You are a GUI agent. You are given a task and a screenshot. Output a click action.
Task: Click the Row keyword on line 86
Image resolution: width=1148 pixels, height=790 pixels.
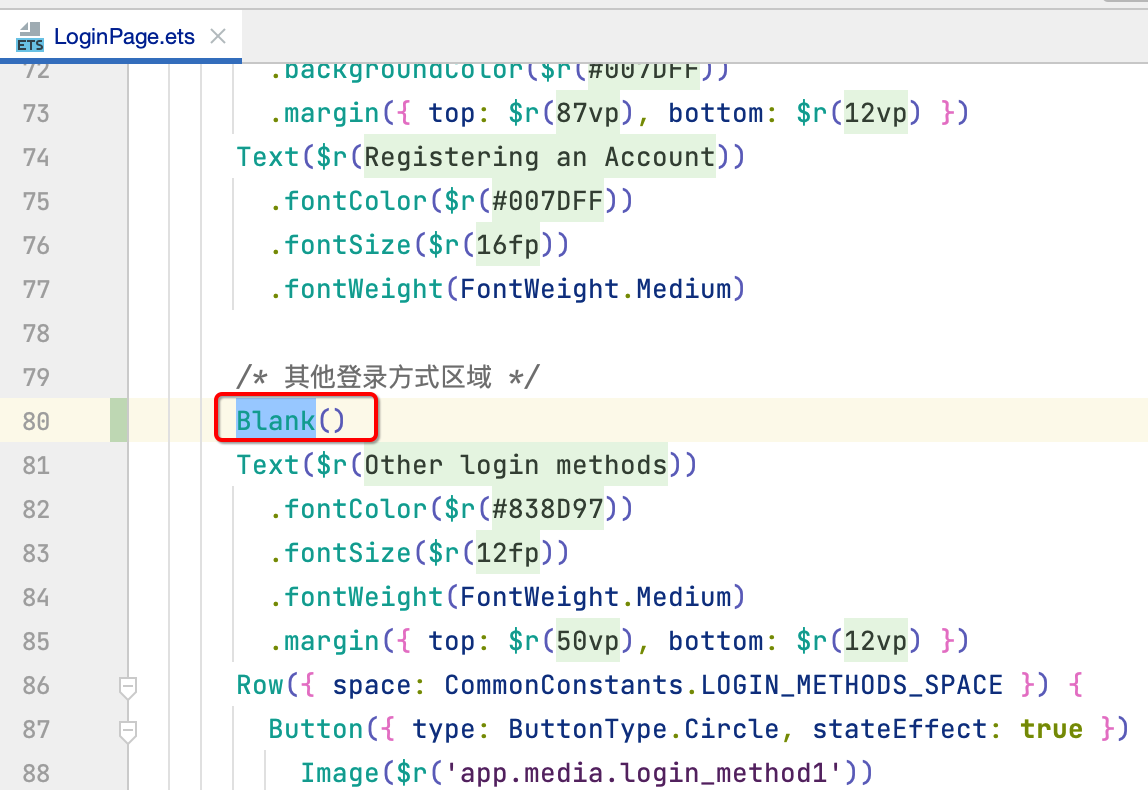tap(259, 685)
